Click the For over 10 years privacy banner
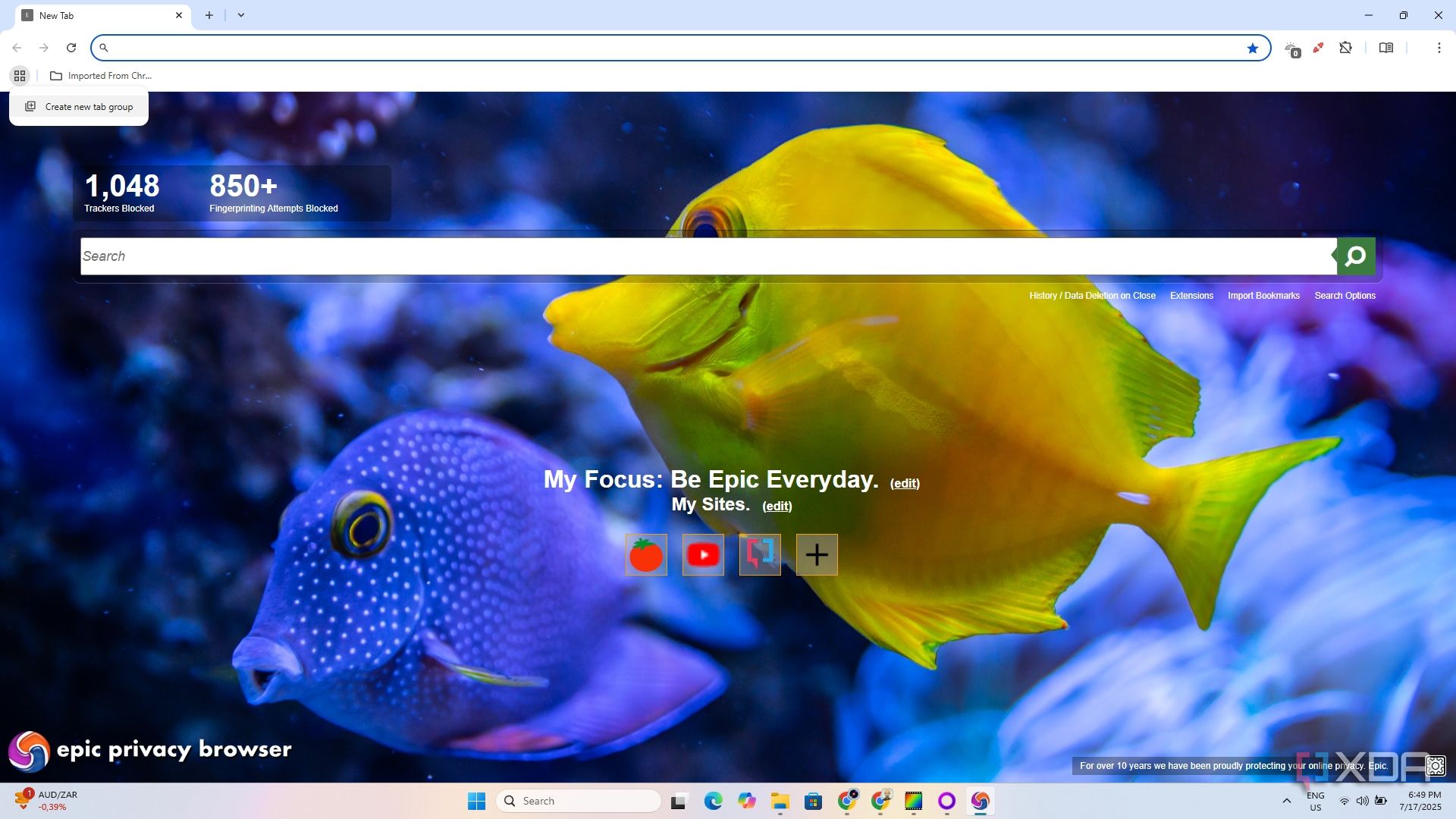 [x=1233, y=766]
